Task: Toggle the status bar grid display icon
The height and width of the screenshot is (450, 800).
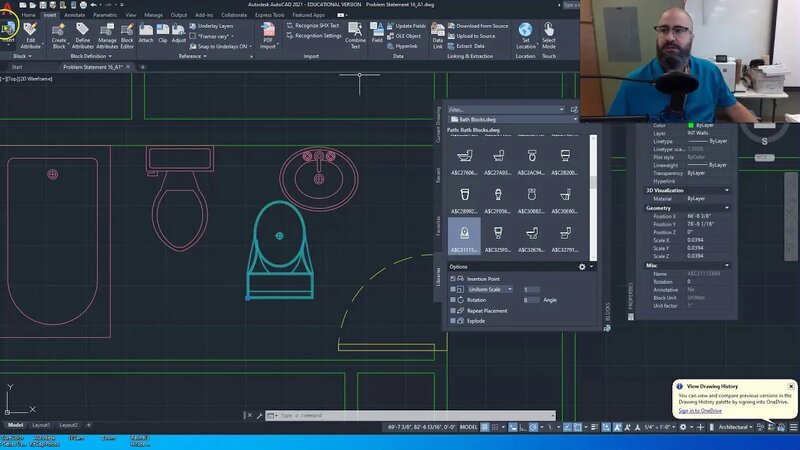Action: [485, 427]
